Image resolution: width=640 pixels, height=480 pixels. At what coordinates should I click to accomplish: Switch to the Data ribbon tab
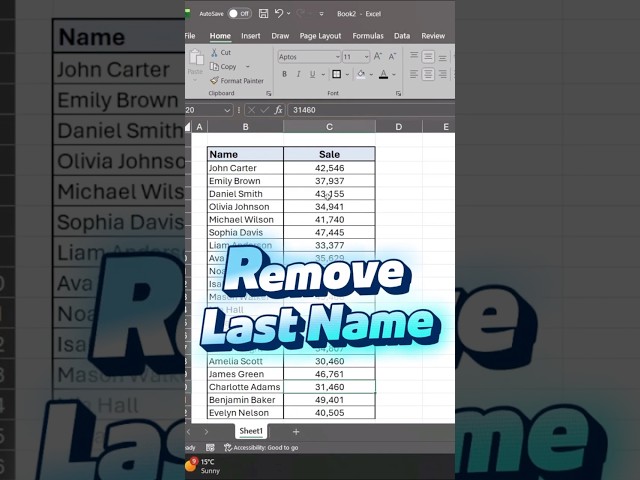click(x=402, y=36)
